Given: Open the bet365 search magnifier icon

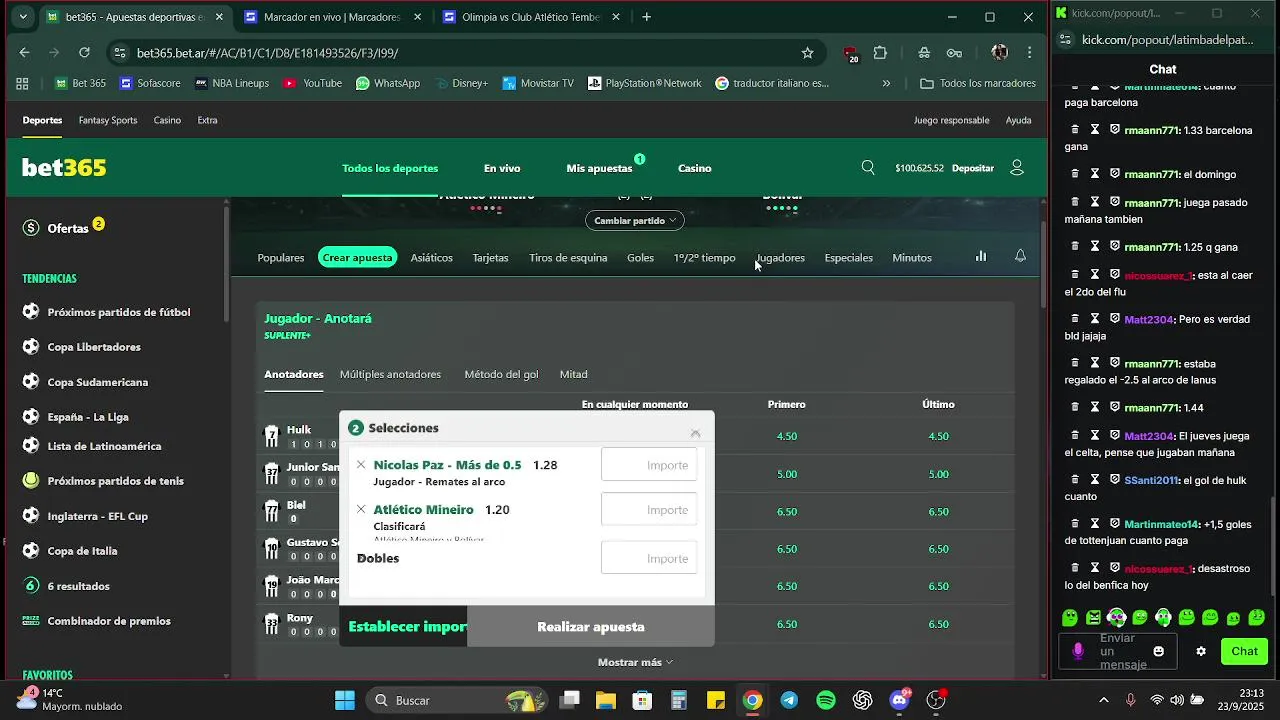Looking at the screenshot, I should 868,168.
